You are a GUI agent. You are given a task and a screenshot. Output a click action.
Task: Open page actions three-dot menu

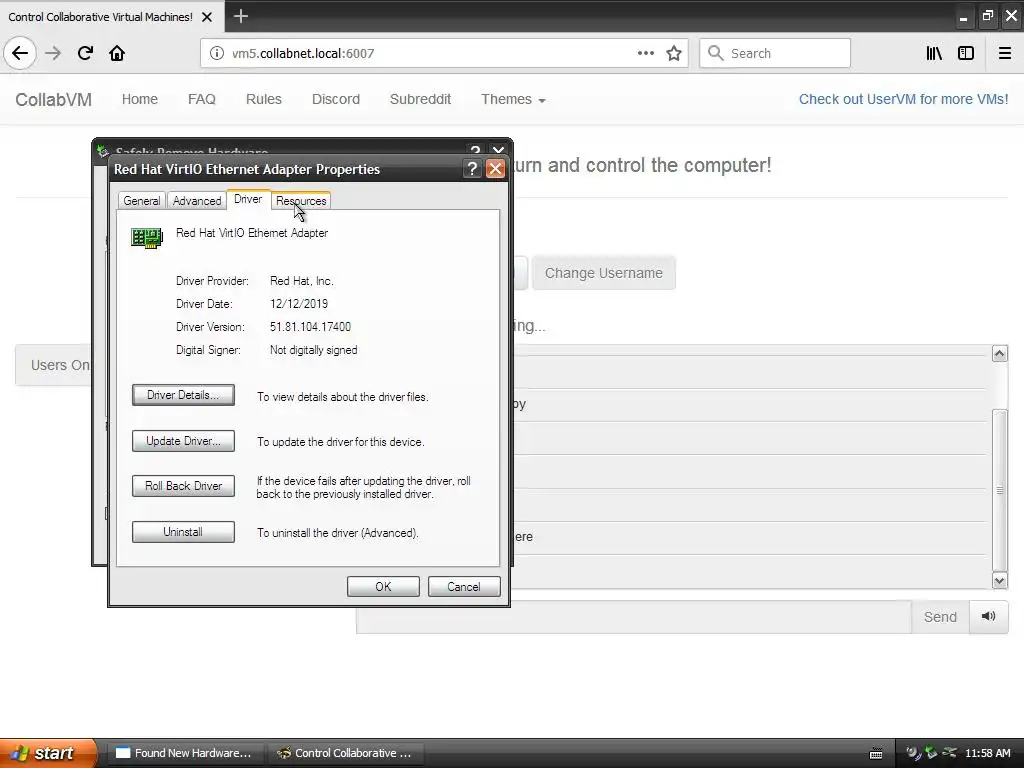point(645,53)
